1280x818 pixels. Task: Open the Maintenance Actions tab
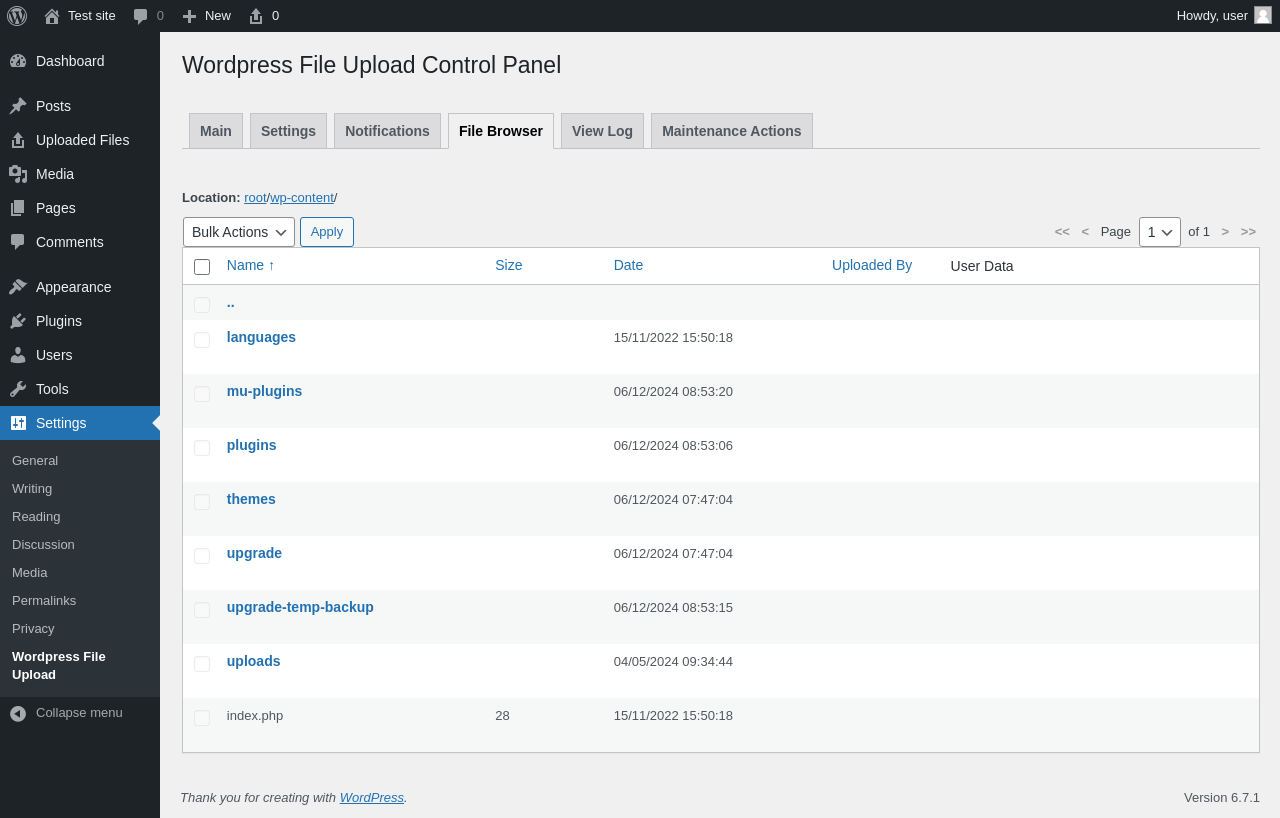(x=731, y=131)
